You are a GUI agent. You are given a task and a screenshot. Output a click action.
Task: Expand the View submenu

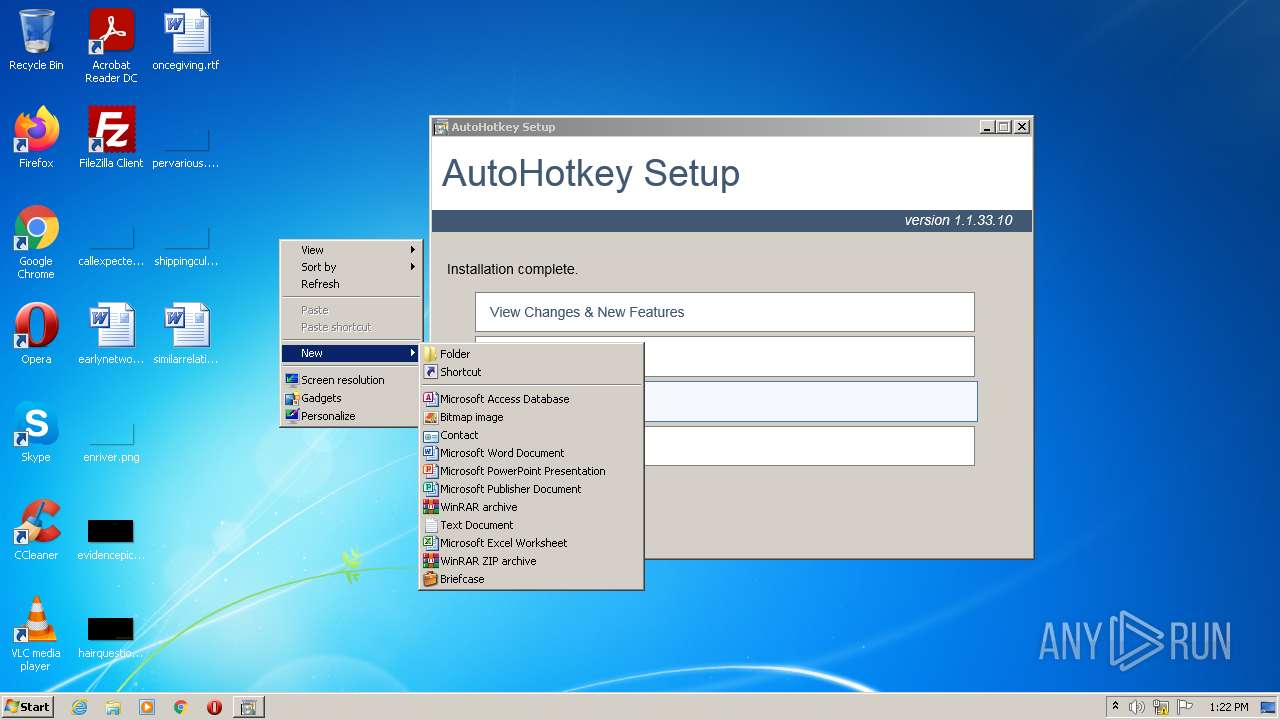click(x=351, y=250)
